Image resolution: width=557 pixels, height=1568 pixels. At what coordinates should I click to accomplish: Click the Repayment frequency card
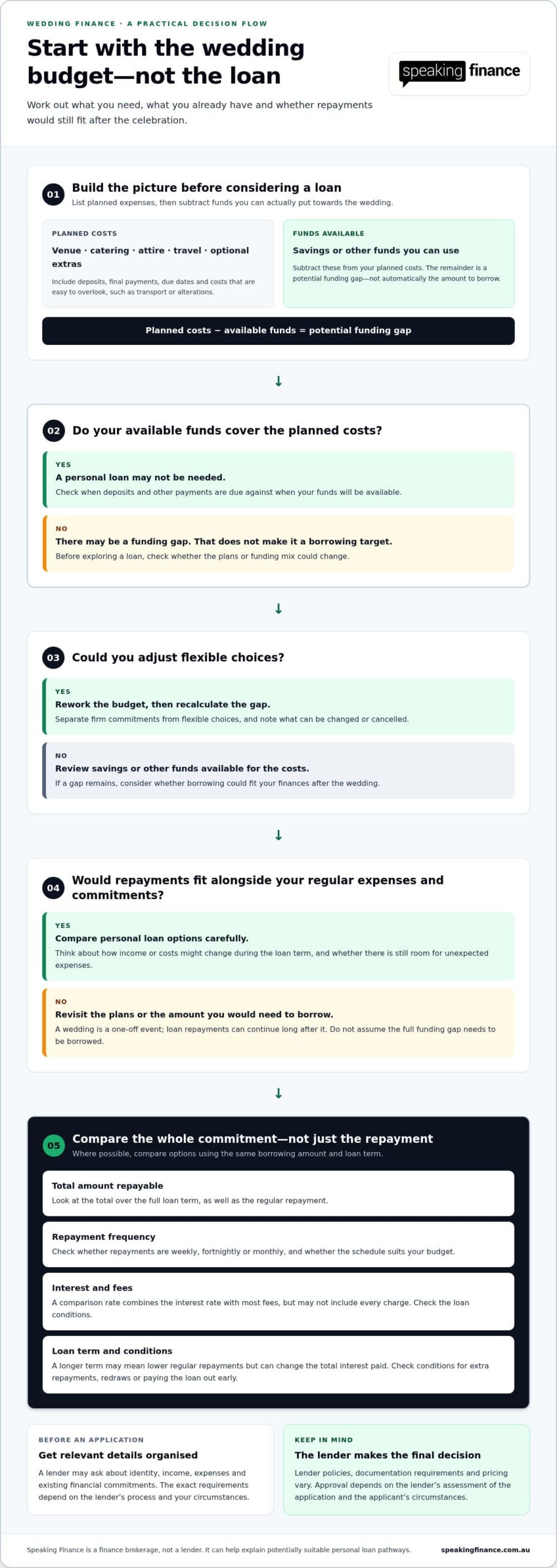(278, 1244)
